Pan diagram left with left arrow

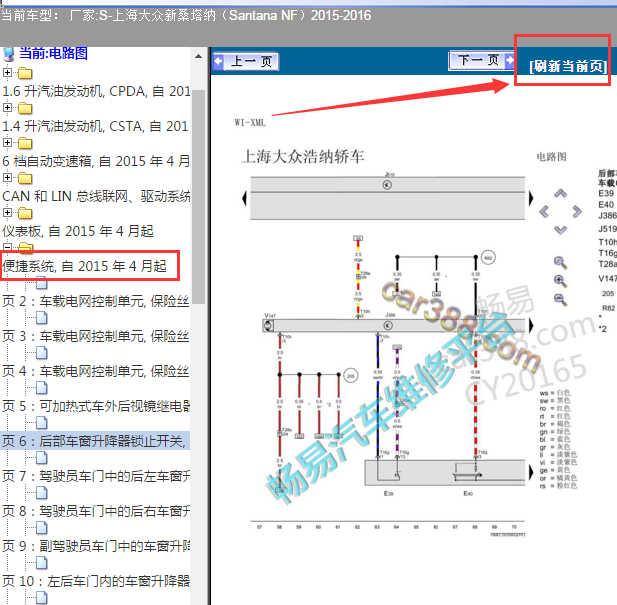544,212
